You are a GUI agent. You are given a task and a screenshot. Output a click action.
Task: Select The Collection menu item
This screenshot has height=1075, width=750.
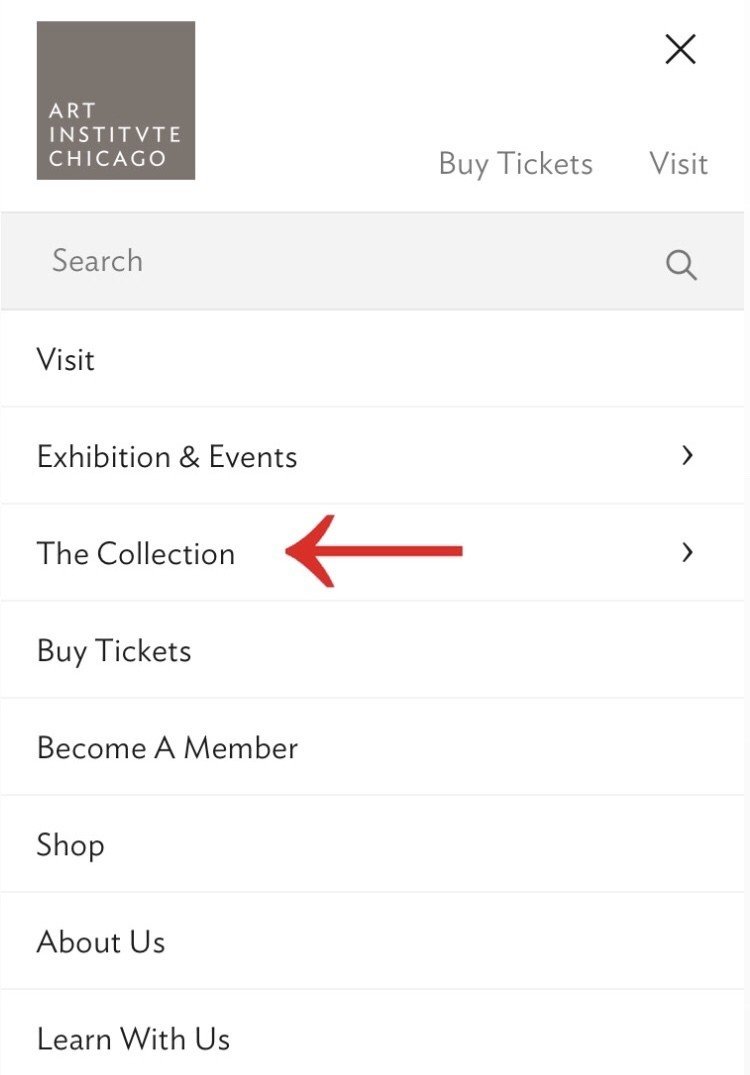[x=372, y=553]
